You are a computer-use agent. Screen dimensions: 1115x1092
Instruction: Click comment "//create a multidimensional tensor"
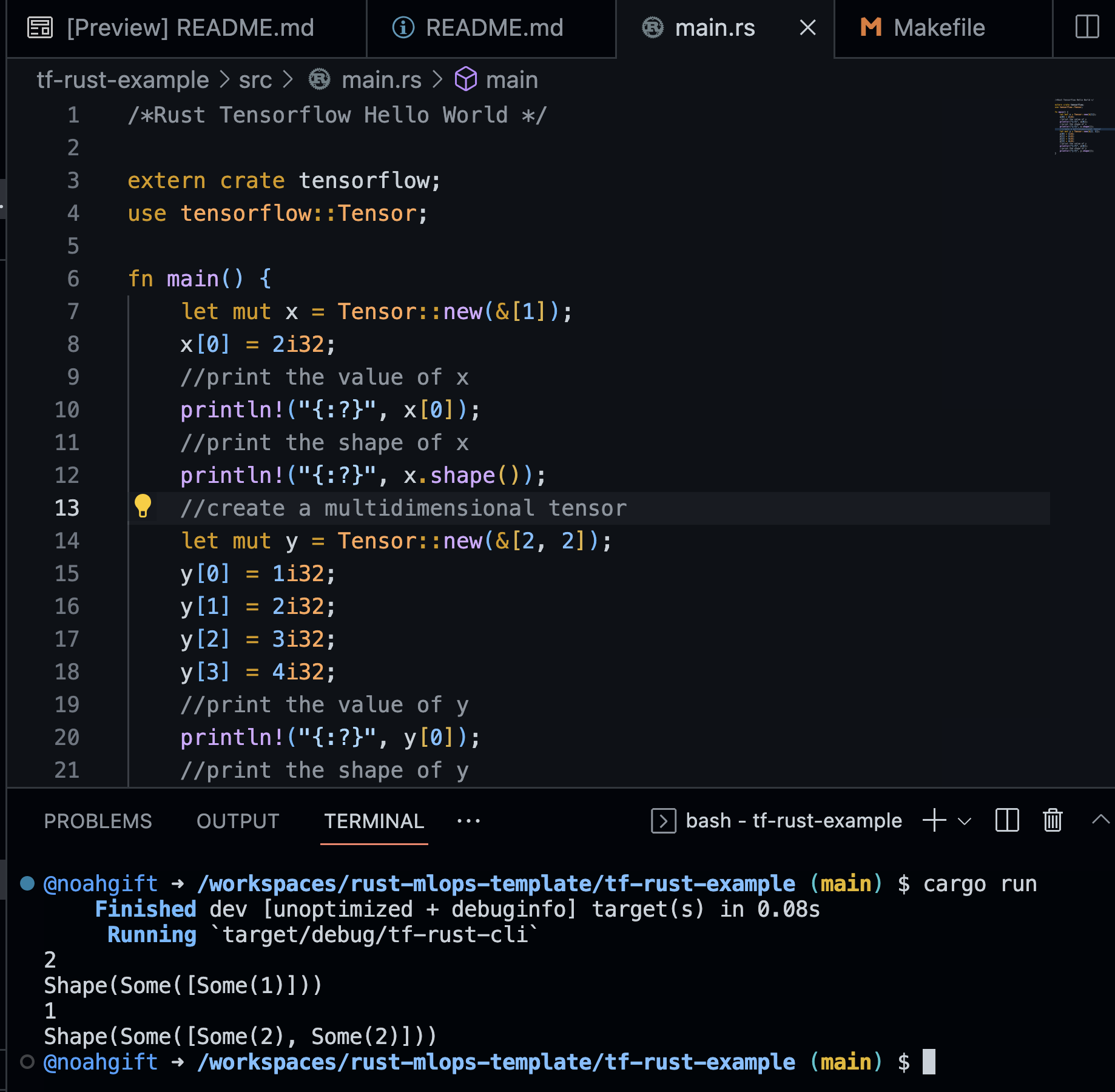pyautogui.click(x=403, y=508)
